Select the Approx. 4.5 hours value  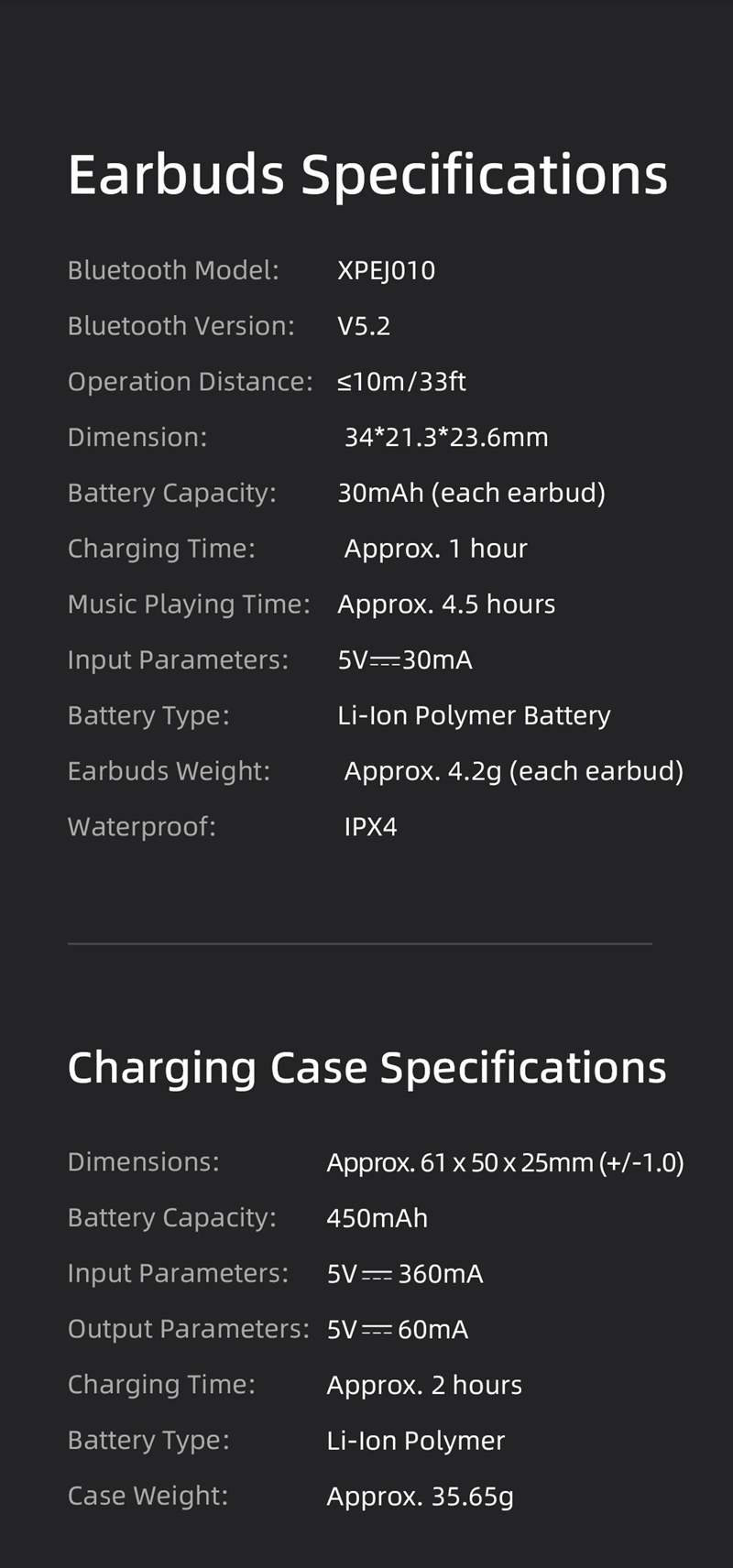pos(446,604)
